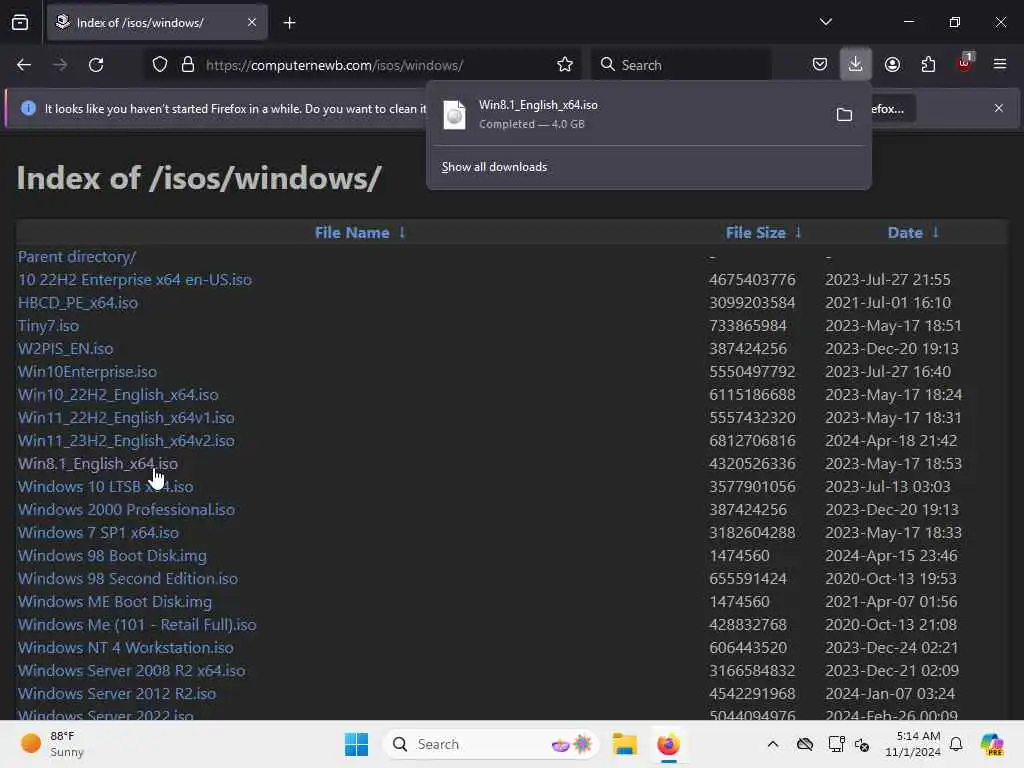
Task: Download Windows ME Boot Disk.img
Action: tap(114, 601)
